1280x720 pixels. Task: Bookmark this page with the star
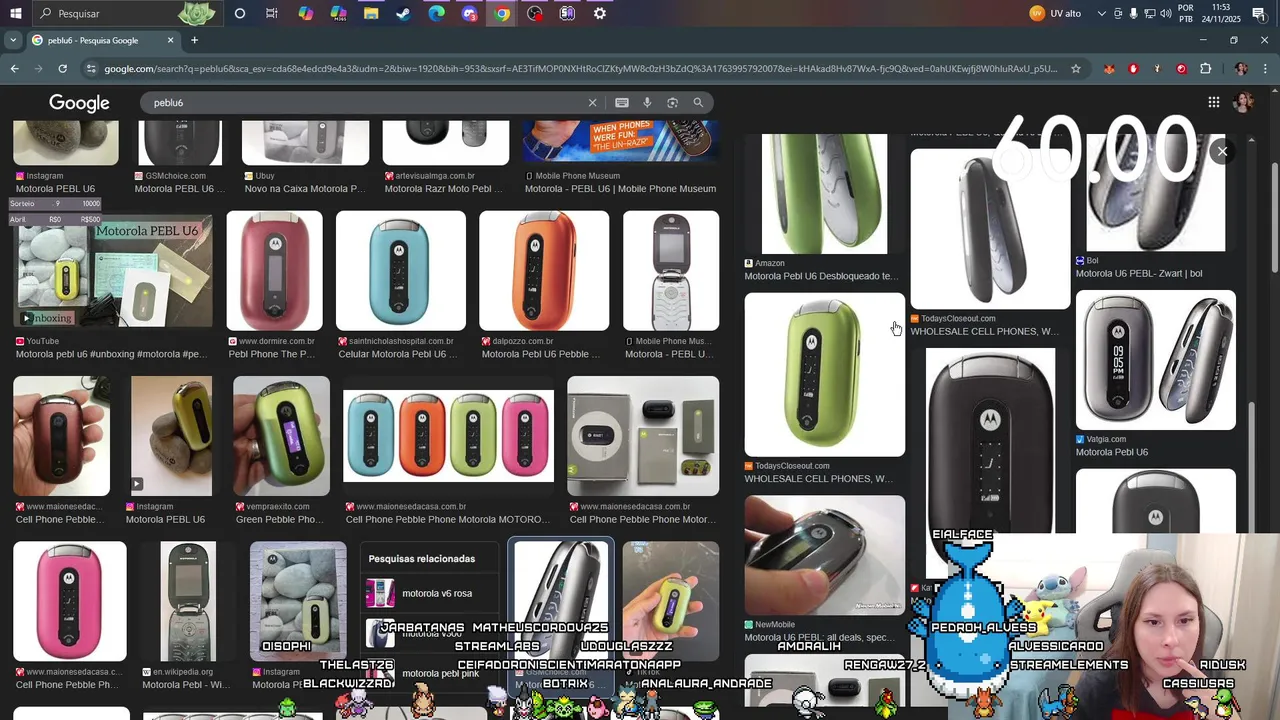pos(1076,69)
